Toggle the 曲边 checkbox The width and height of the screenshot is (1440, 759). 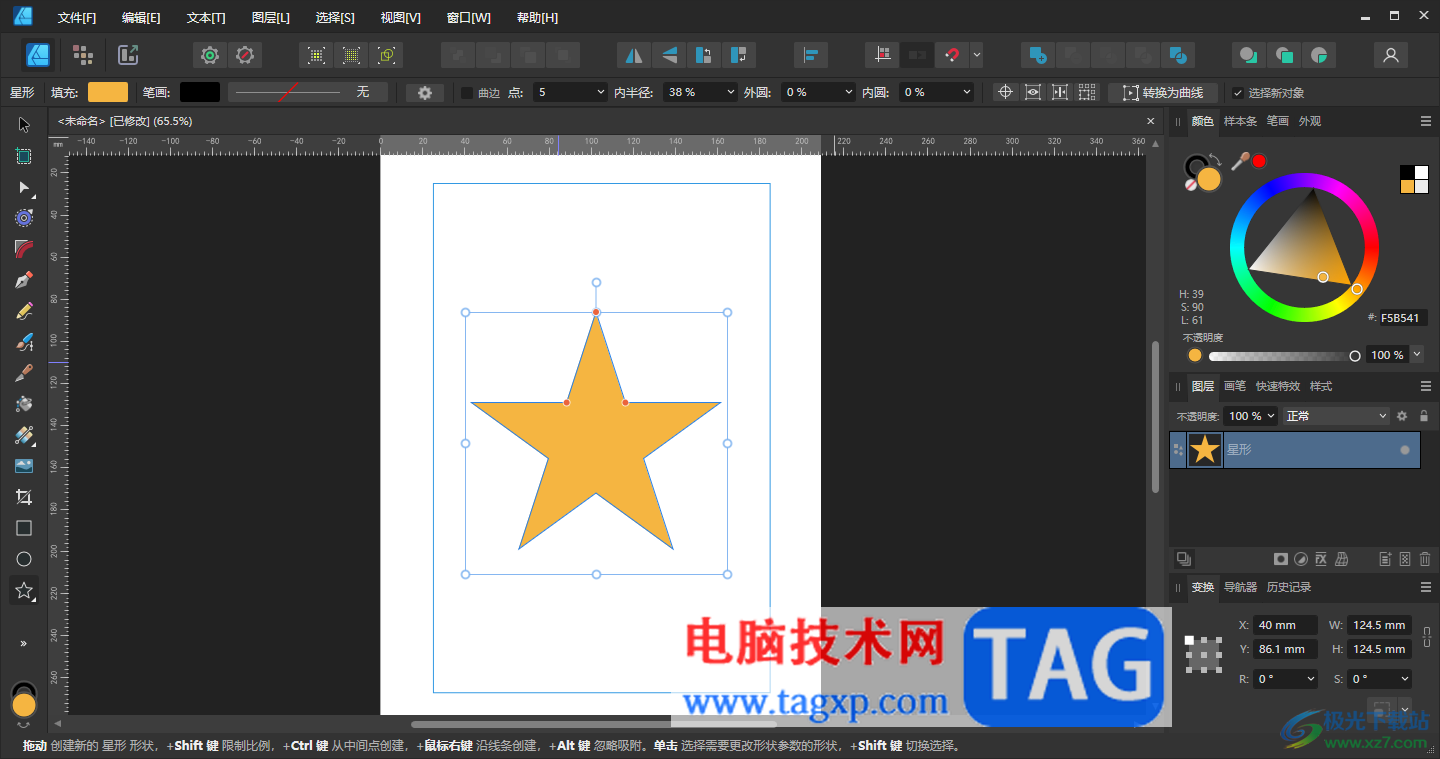tap(466, 93)
